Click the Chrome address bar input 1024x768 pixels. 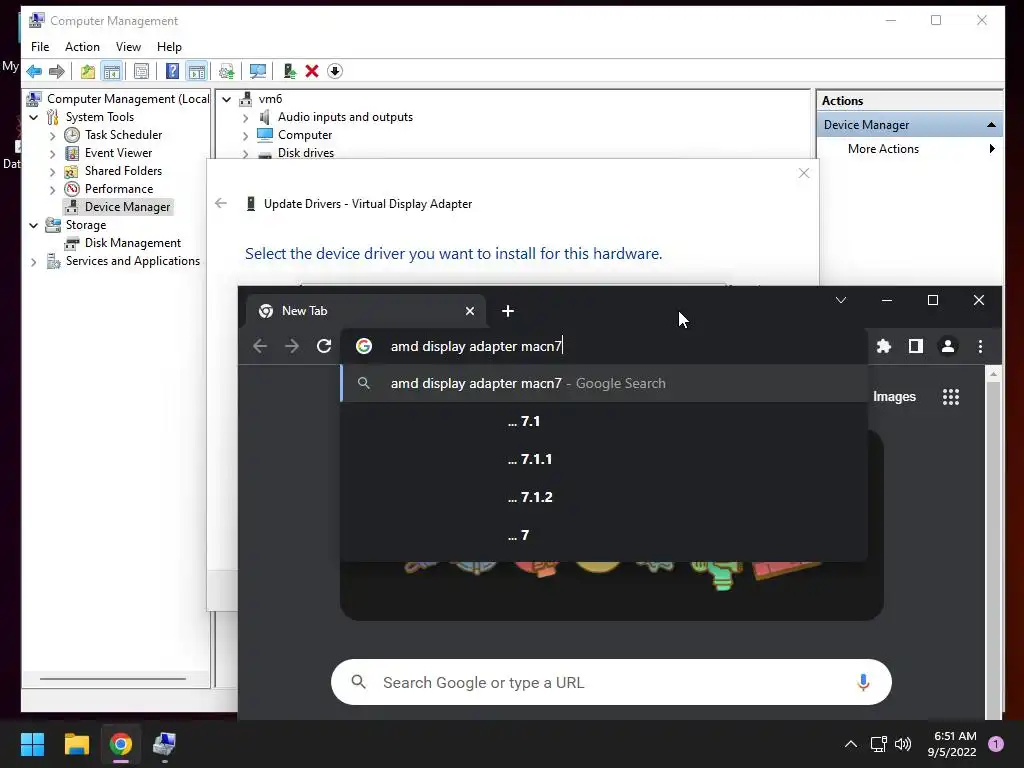pos(605,346)
